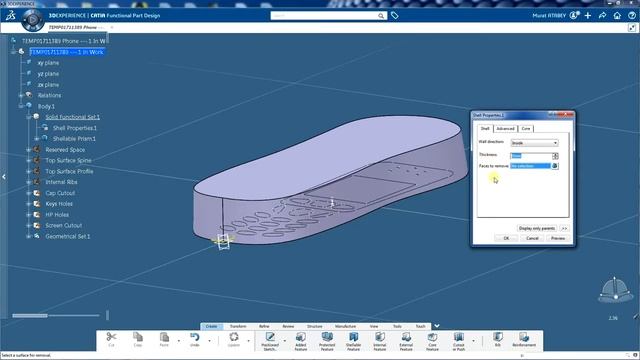The width and height of the screenshot is (640, 360).
Task: Click the Paste tool icon
Action: click(164, 337)
